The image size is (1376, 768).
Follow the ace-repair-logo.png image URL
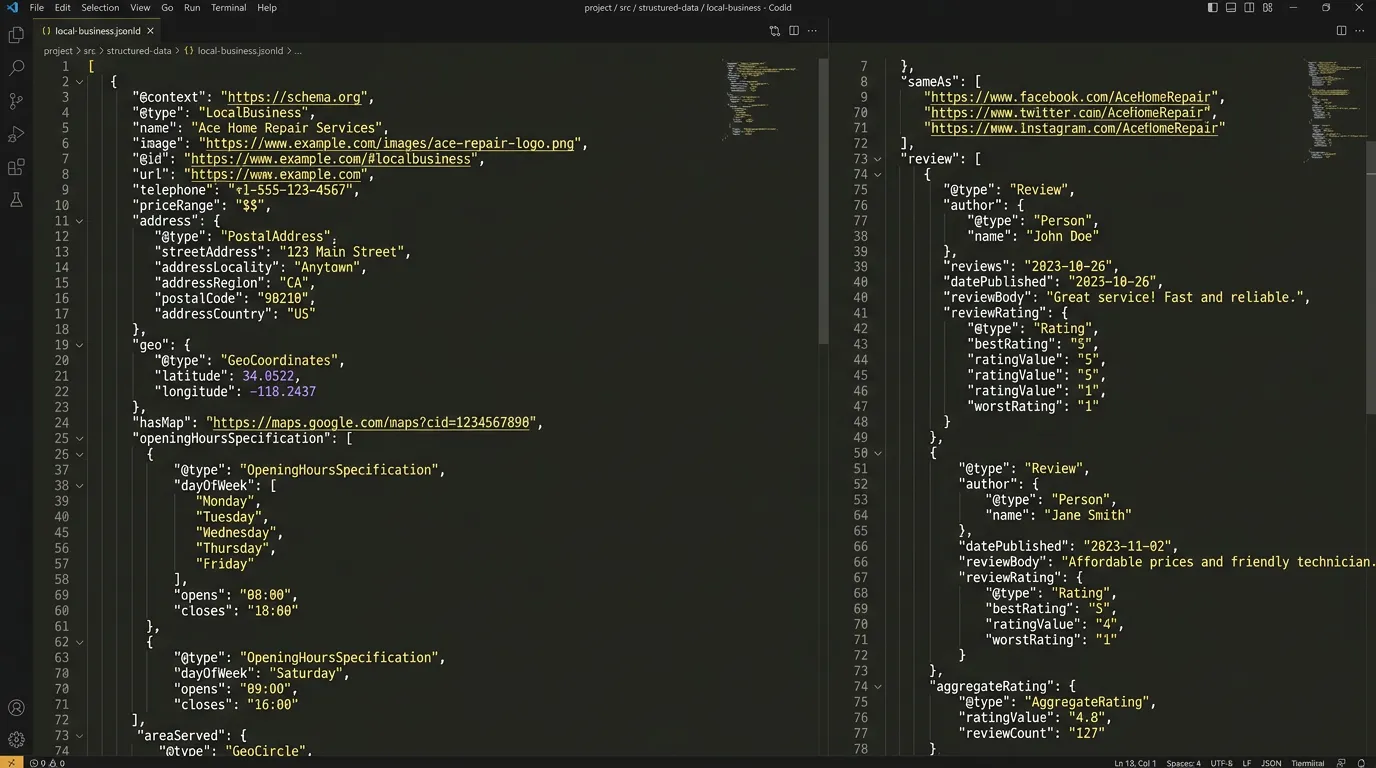391,144
